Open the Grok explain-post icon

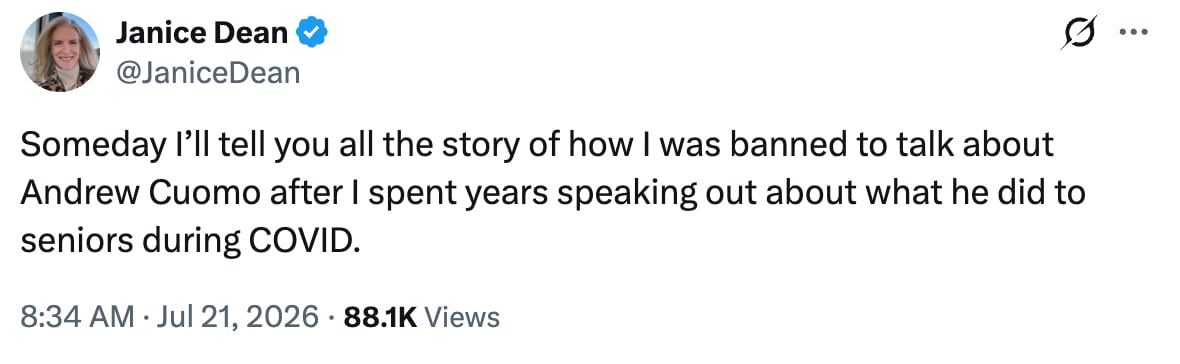tap(1079, 32)
